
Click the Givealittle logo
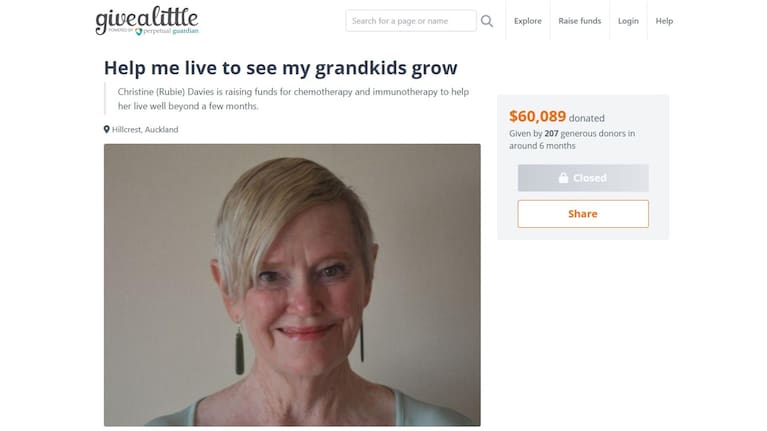pyautogui.click(x=147, y=21)
